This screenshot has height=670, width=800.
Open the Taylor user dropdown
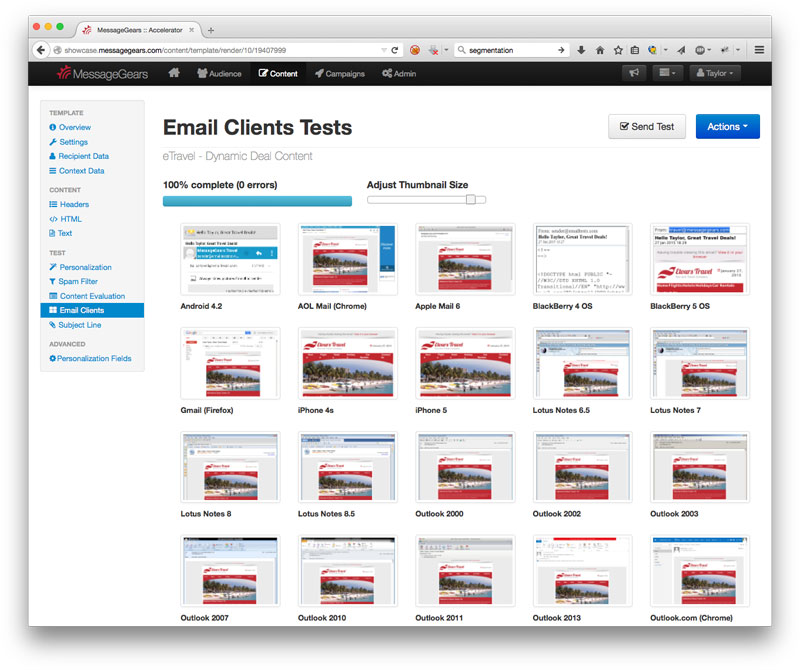coord(714,73)
